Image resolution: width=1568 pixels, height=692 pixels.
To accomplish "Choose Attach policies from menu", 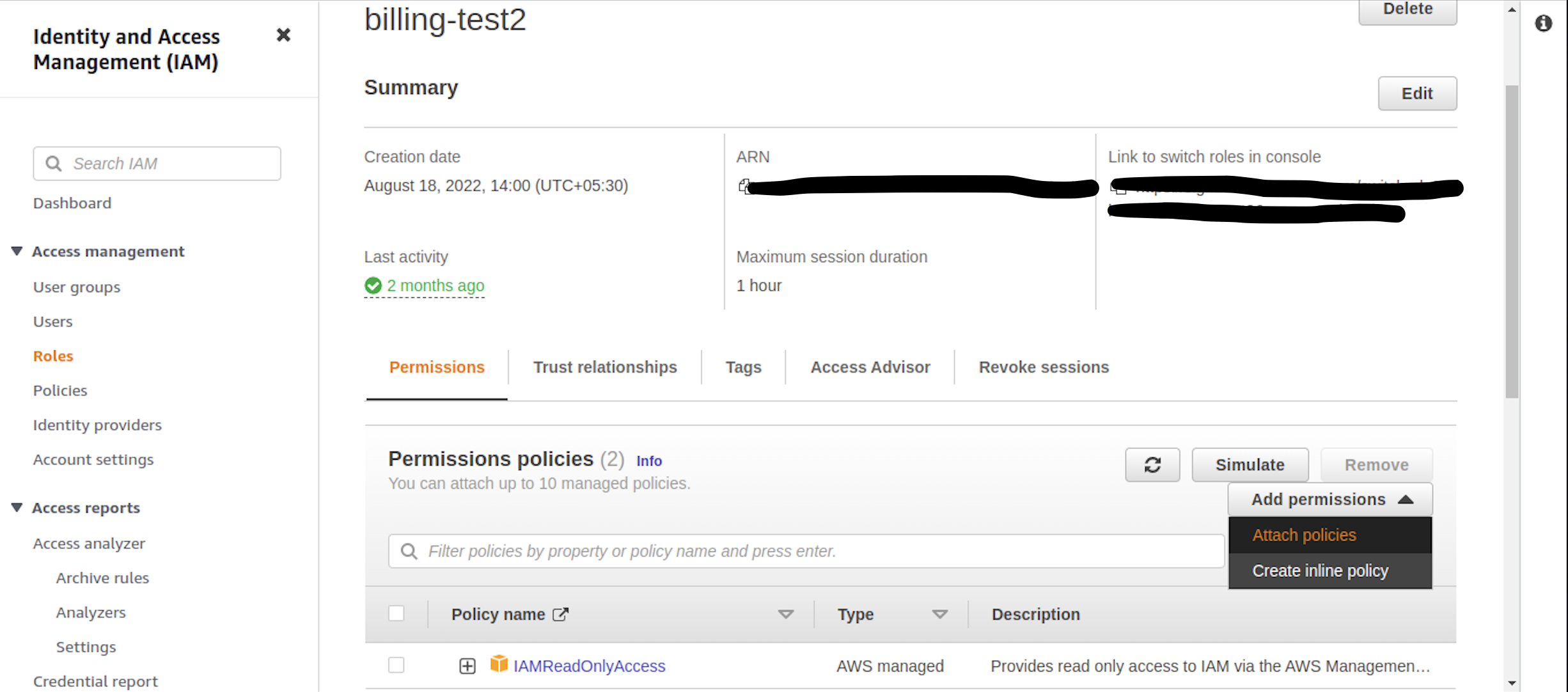I will (x=1330, y=535).
